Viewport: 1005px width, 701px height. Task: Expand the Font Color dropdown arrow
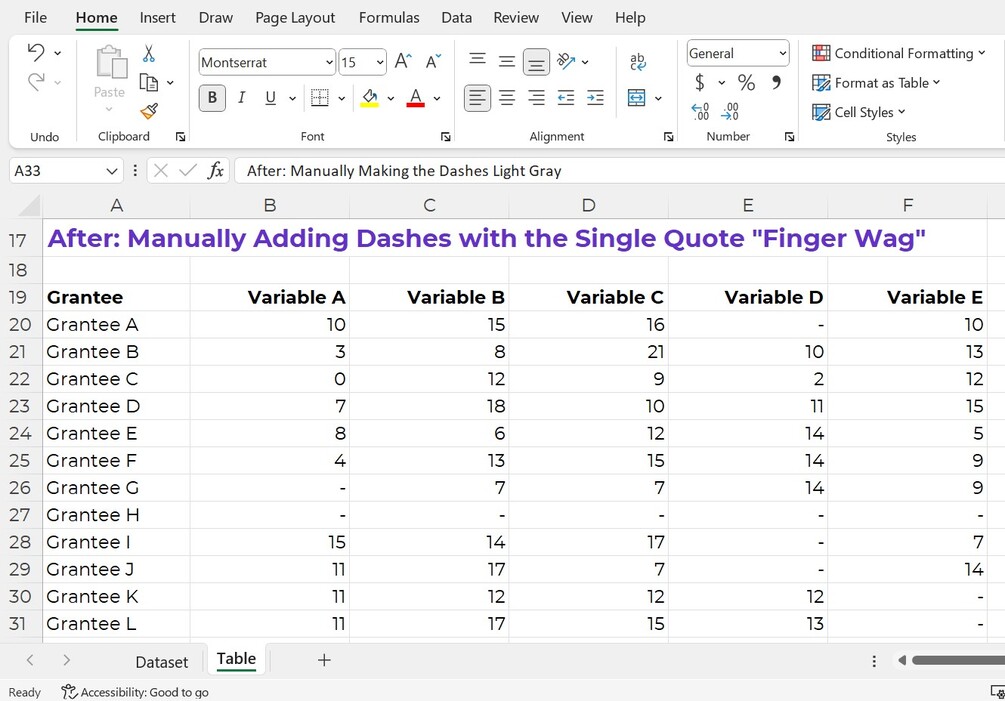(x=436, y=98)
